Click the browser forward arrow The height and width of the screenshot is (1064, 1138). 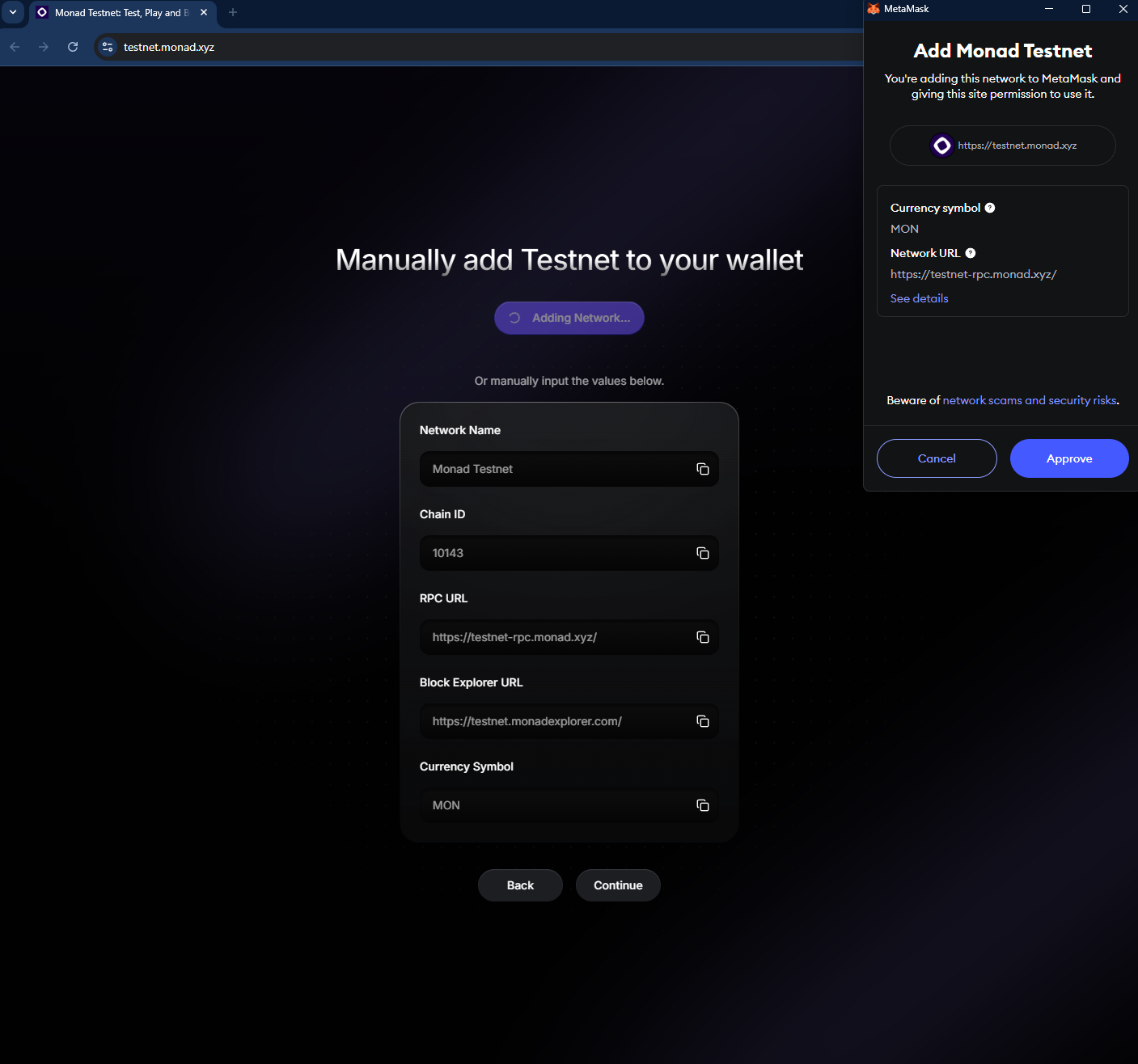coord(44,47)
